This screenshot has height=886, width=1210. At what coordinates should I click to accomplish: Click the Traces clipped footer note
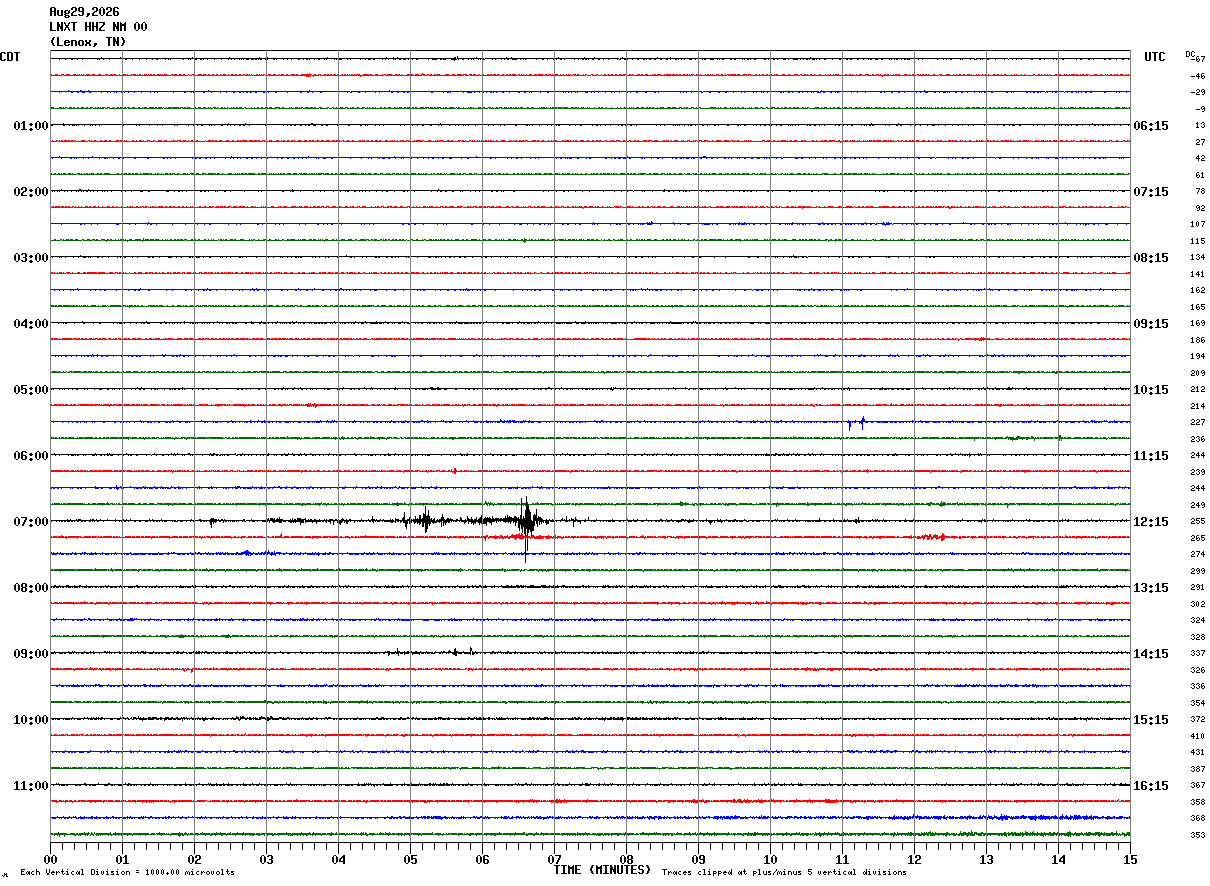click(784, 872)
